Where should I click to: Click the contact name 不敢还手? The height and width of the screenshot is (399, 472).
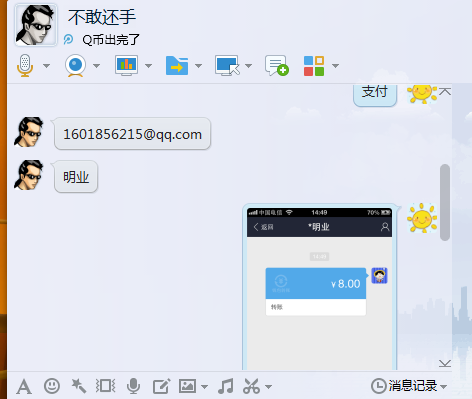(102, 17)
